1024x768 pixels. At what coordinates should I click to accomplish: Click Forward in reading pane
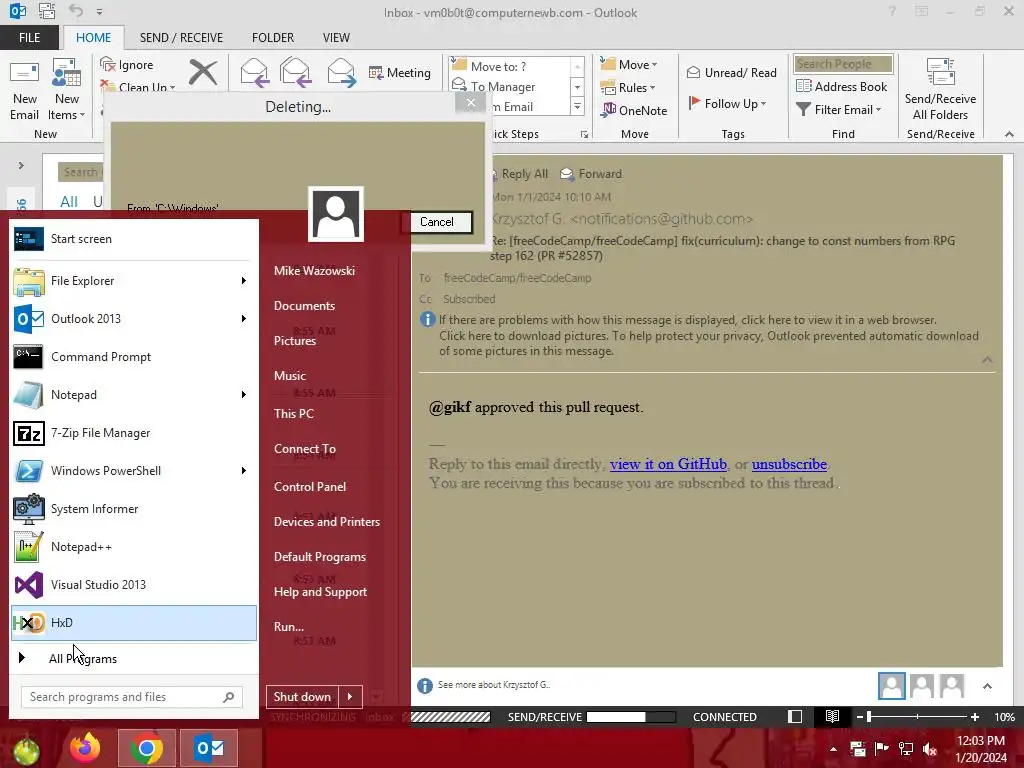click(x=591, y=174)
